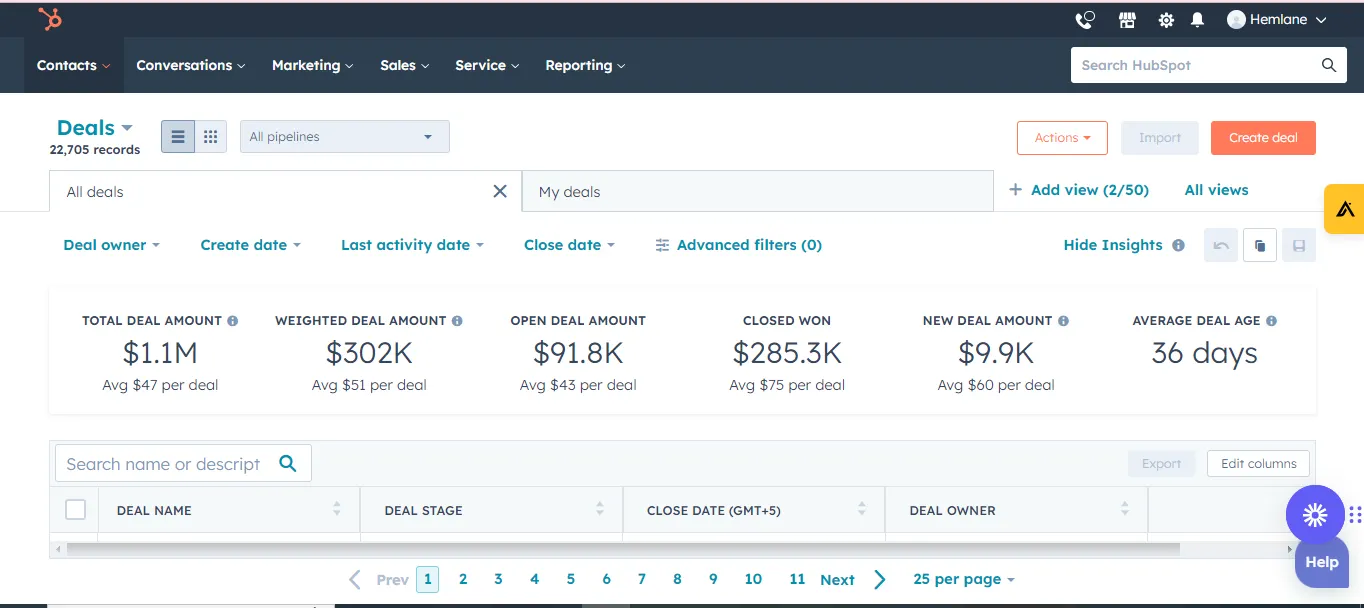
Task: Open the 25 per page dropdown
Action: pyautogui.click(x=963, y=579)
